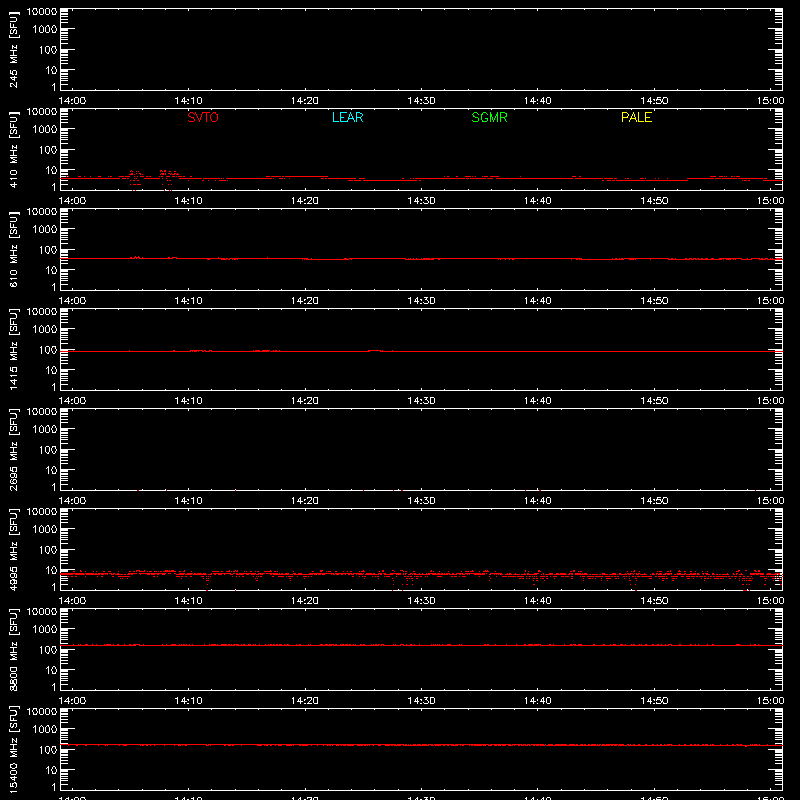Click the 15400 MHz [SFU] axis label

(13, 749)
